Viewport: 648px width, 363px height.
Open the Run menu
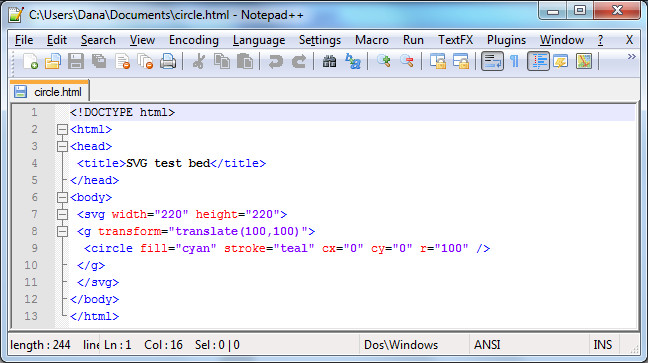click(413, 40)
